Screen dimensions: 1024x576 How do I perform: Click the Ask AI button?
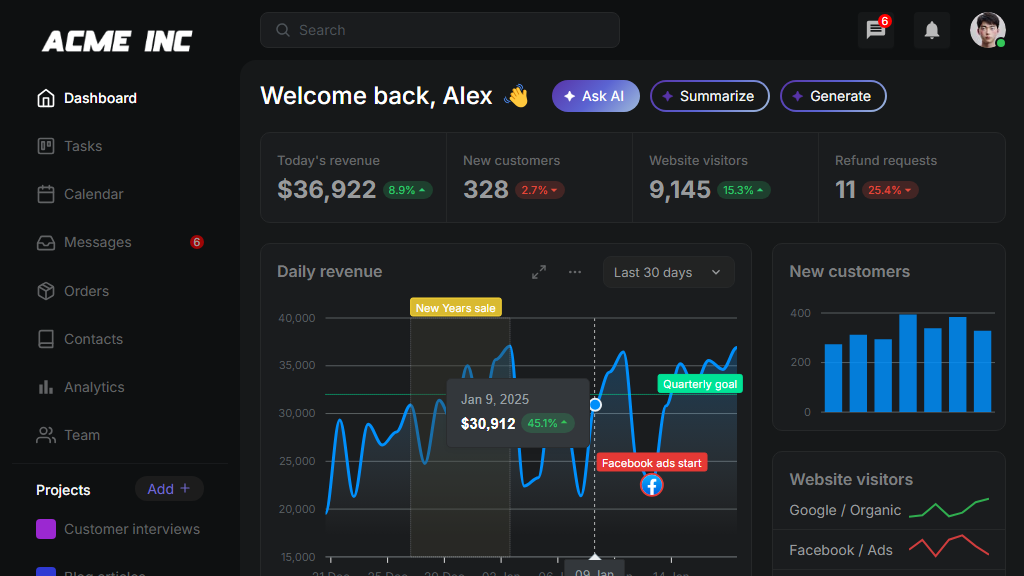(x=596, y=96)
